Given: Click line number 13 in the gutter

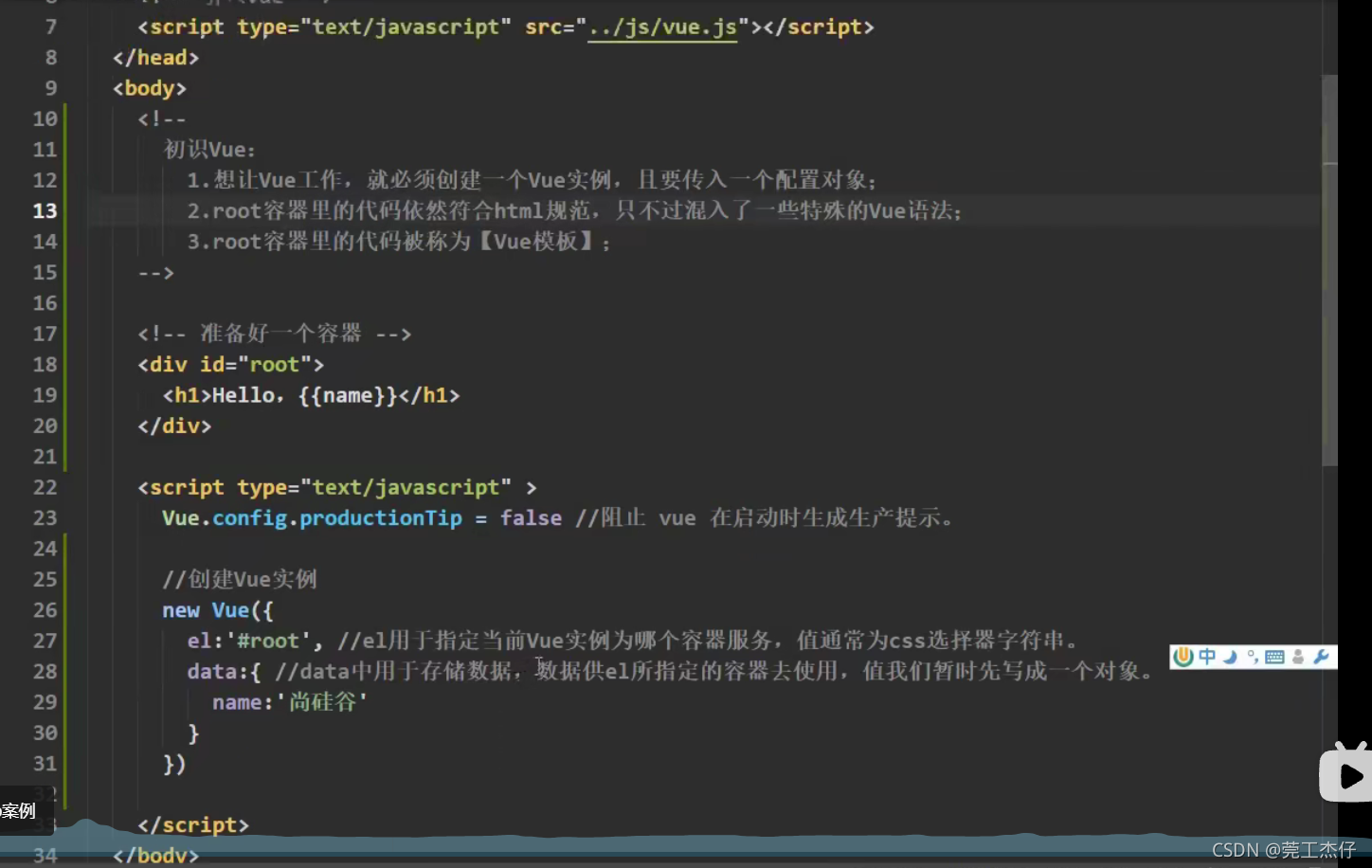Looking at the screenshot, I should (x=45, y=210).
